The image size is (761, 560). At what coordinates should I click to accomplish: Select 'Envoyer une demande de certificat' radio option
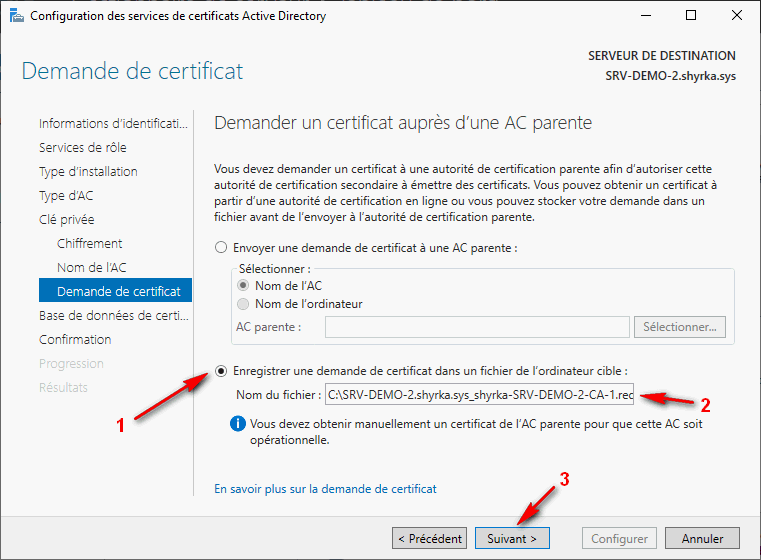(221, 248)
